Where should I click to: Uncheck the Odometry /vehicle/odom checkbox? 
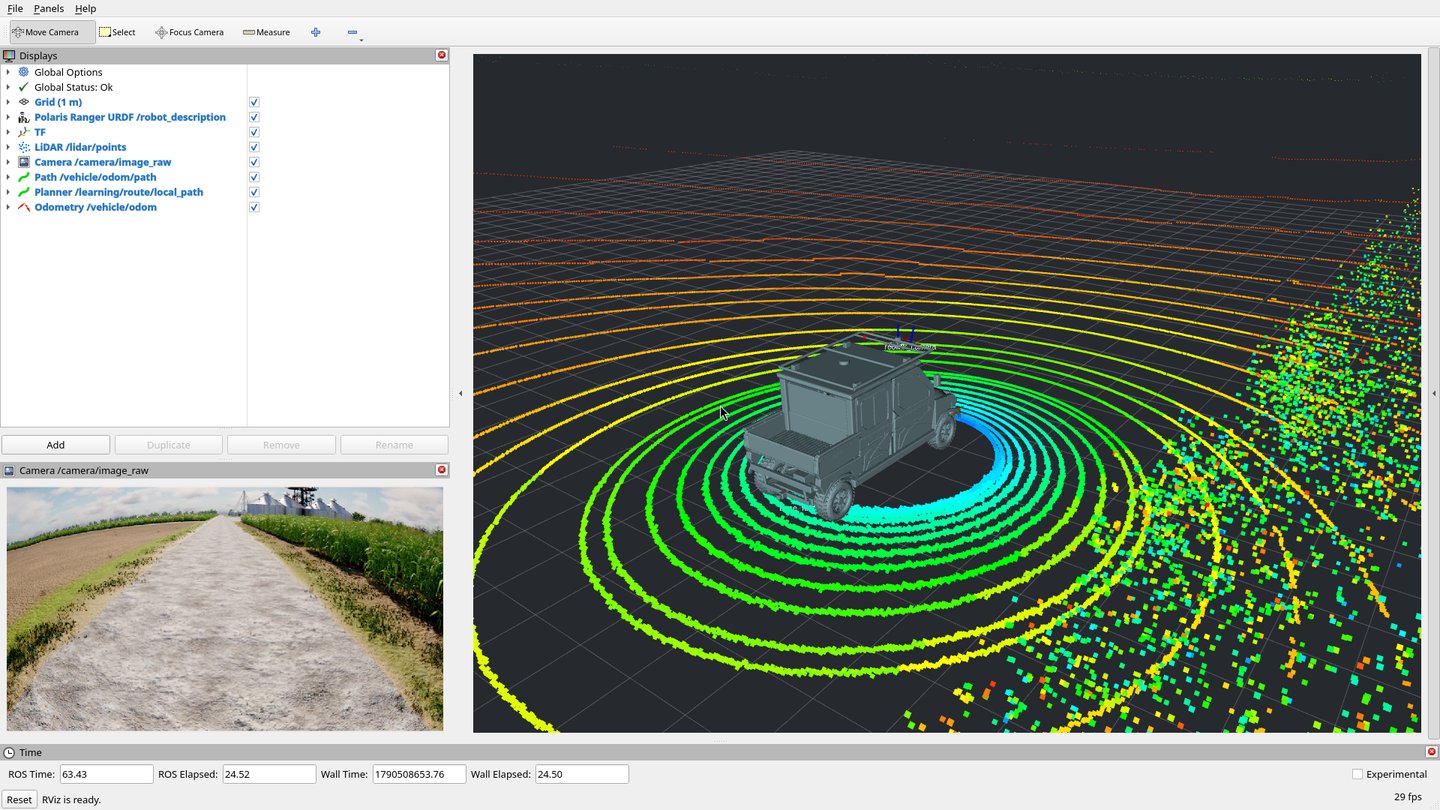pos(254,207)
